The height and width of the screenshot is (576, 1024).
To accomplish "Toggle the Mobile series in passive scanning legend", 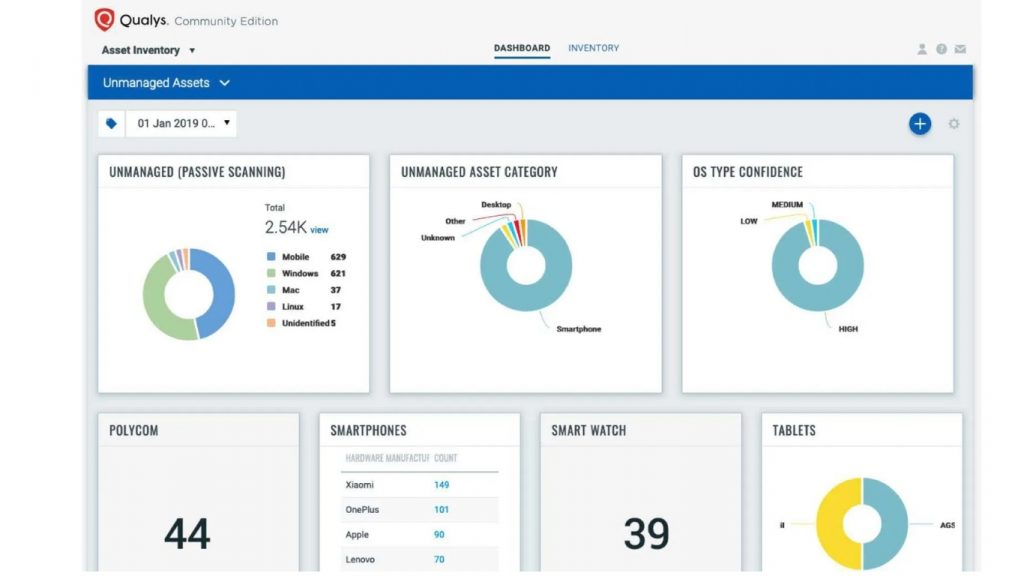I will 298,256.
